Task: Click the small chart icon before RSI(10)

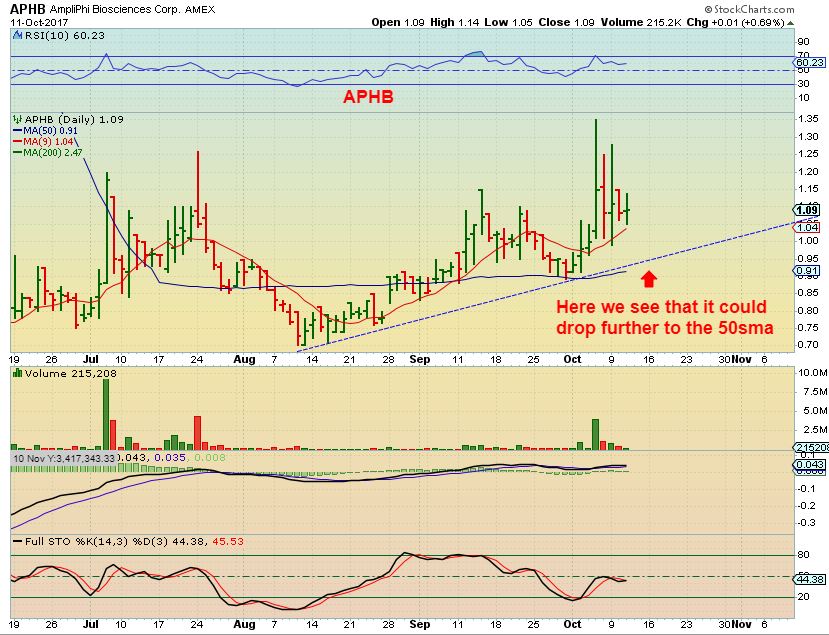Action: click(x=17, y=35)
